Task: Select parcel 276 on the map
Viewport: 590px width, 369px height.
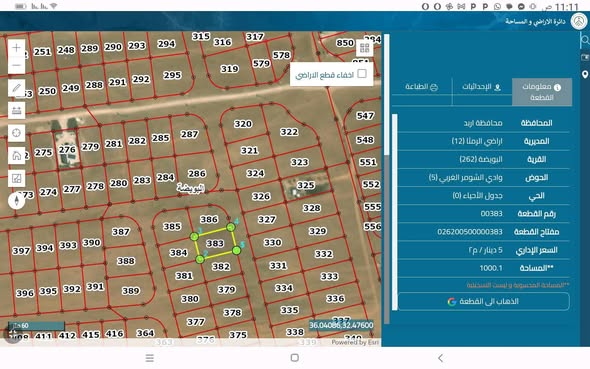Action: pyautogui.click(x=67, y=150)
